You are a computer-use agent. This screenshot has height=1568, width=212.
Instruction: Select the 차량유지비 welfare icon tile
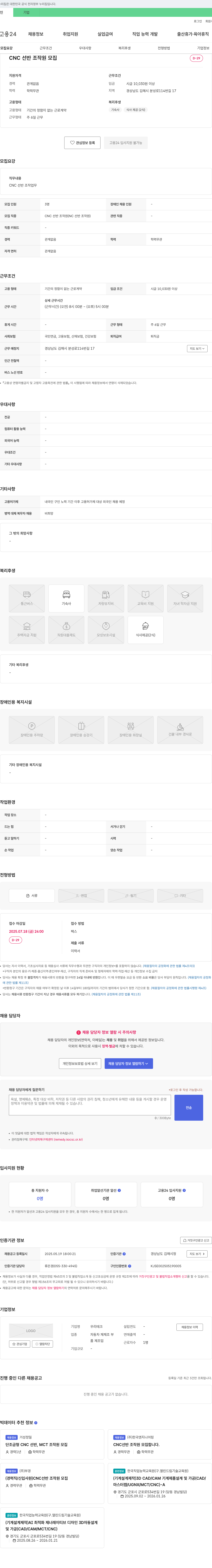pyautogui.click(x=106, y=598)
